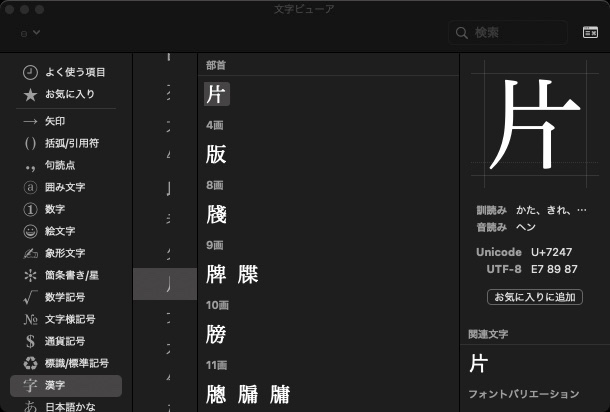The width and height of the screenshot is (610, 412).
Task: Select the radical 片 character
Action: pos(217,94)
